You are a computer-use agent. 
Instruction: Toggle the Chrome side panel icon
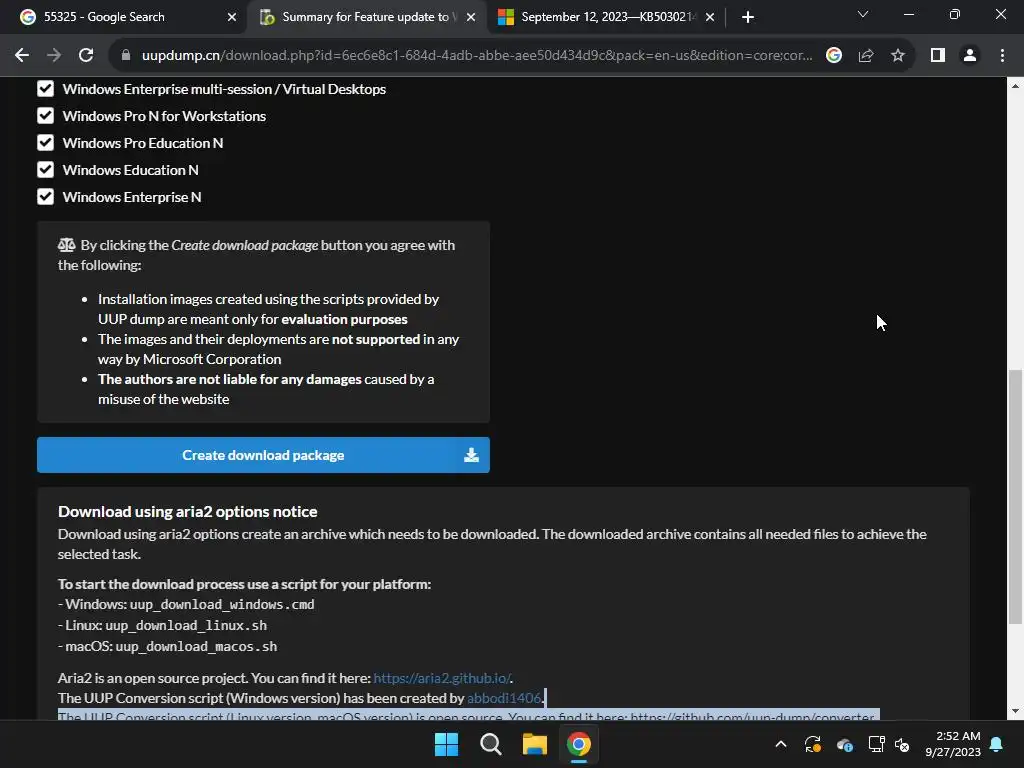click(x=938, y=56)
